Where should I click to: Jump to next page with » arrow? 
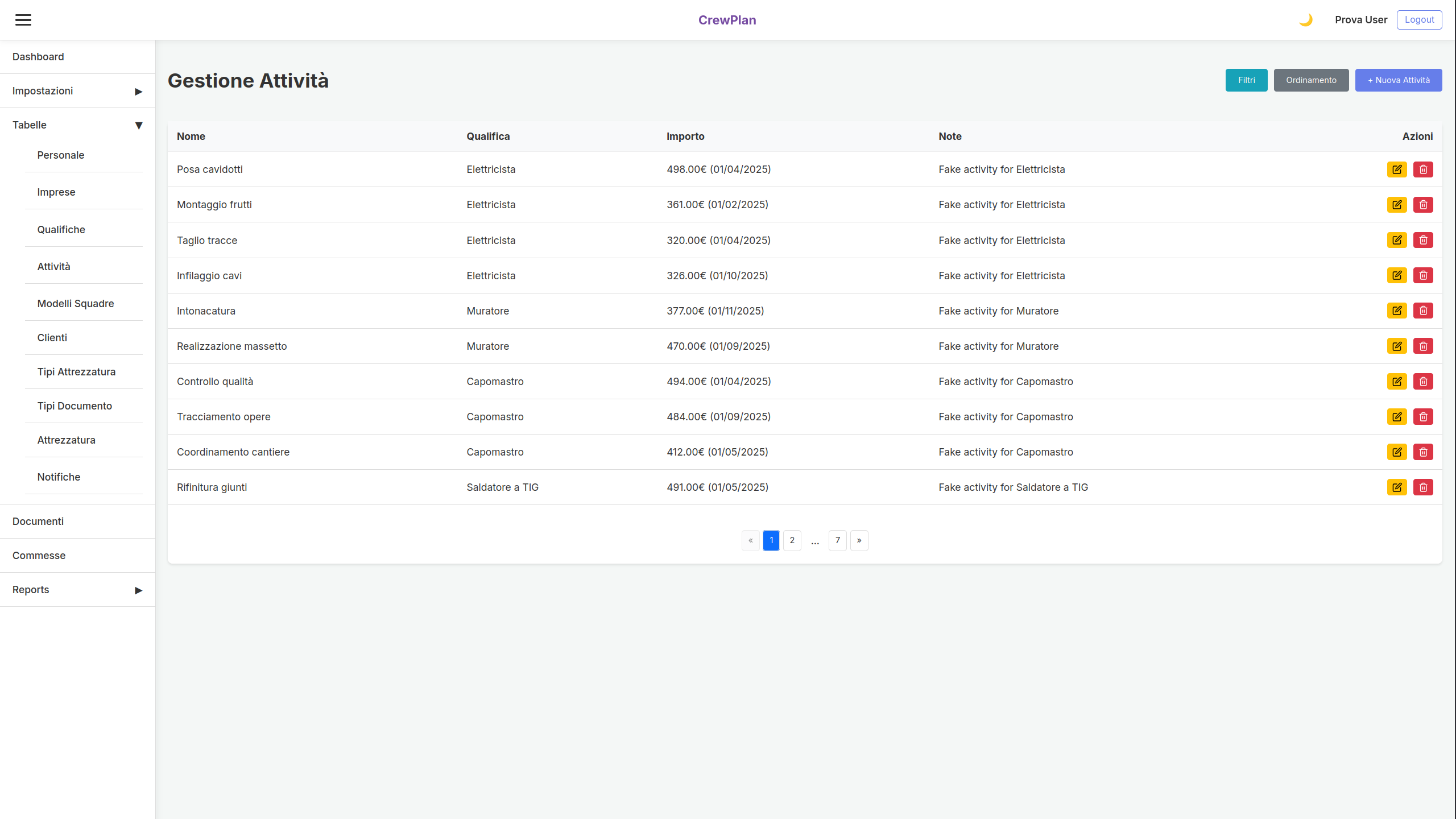point(859,540)
